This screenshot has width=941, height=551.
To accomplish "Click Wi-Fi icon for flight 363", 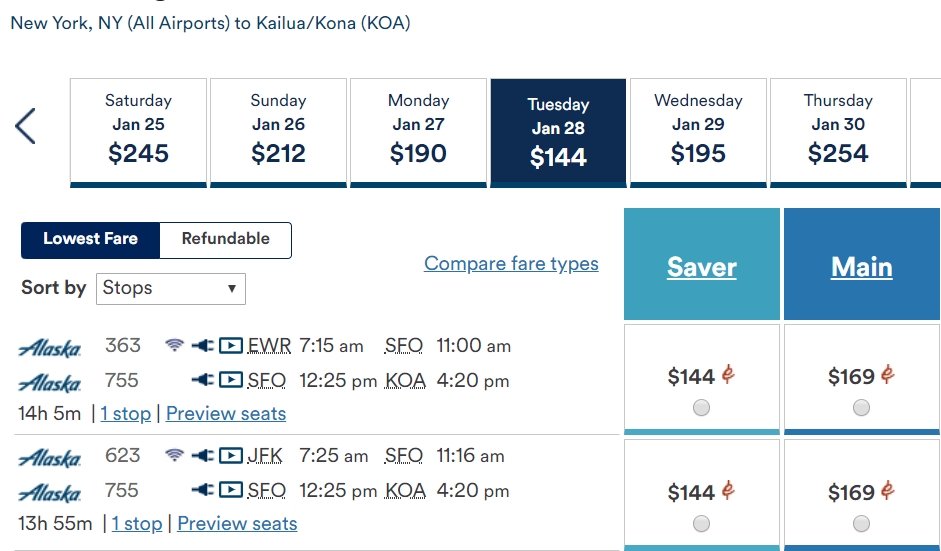I will (x=174, y=346).
